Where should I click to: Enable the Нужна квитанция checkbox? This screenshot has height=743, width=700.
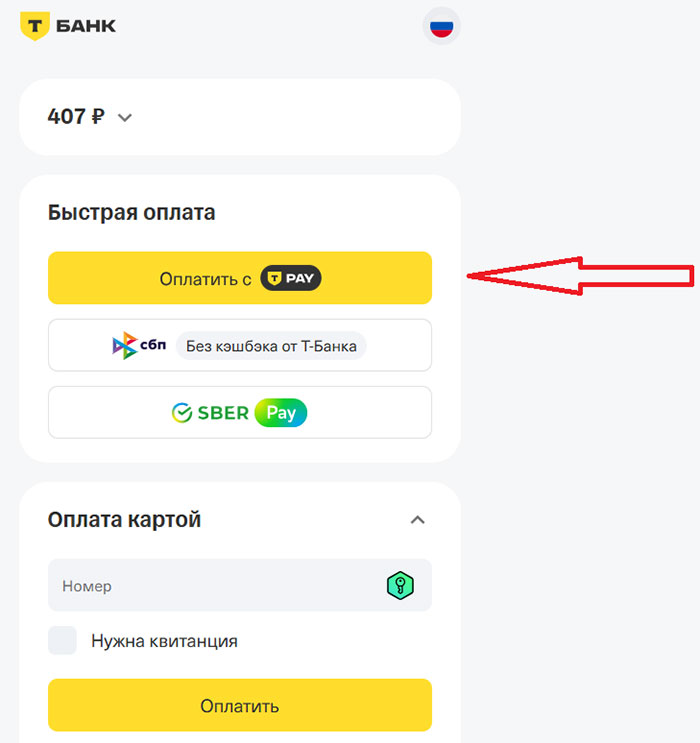click(x=63, y=641)
